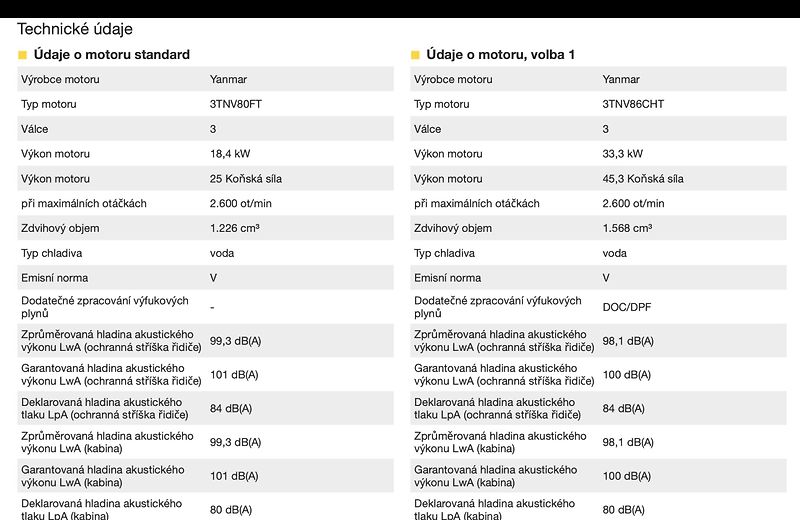This screenshot has width=800, height=520.
Task: Click the 18,4 kW power value
Action: (x=230, y=154)
